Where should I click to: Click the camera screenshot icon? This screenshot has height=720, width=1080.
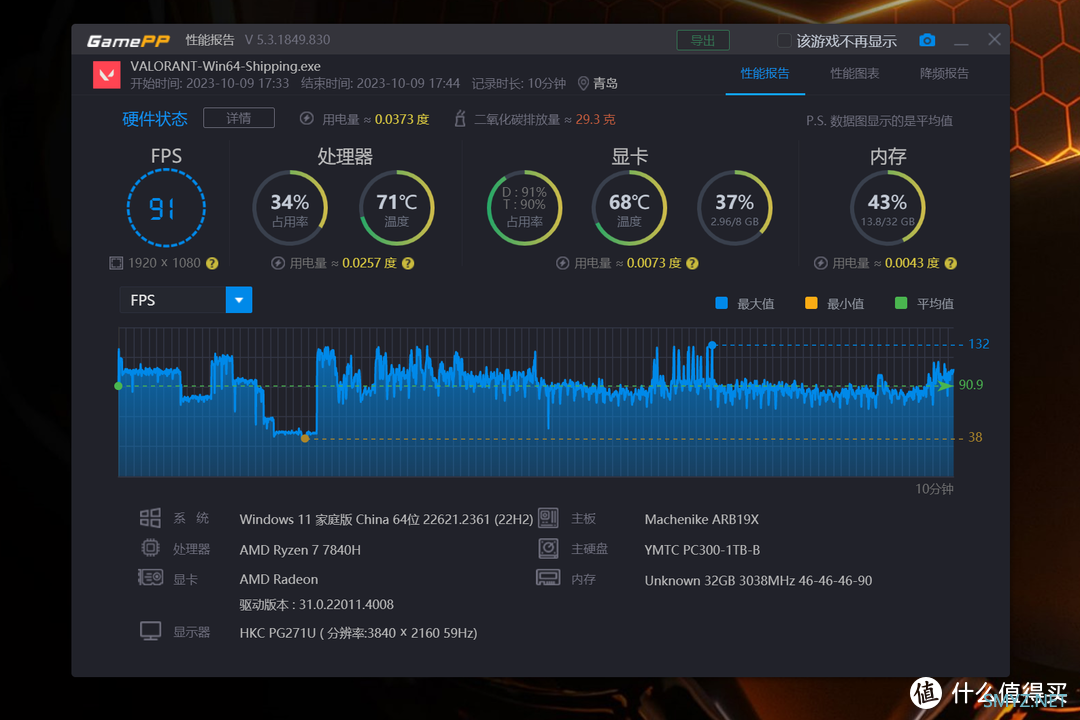point(927,40)
